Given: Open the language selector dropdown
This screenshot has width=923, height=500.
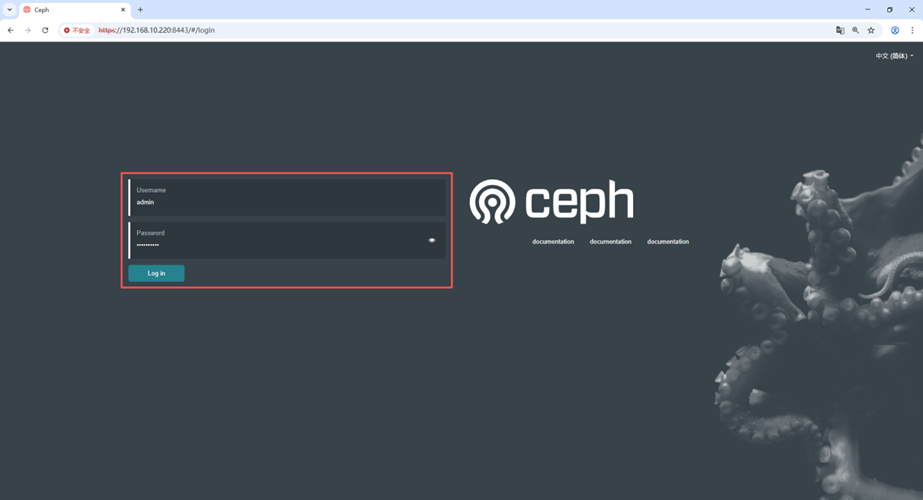Looking at the screenshot, I should tap(894, 56).
